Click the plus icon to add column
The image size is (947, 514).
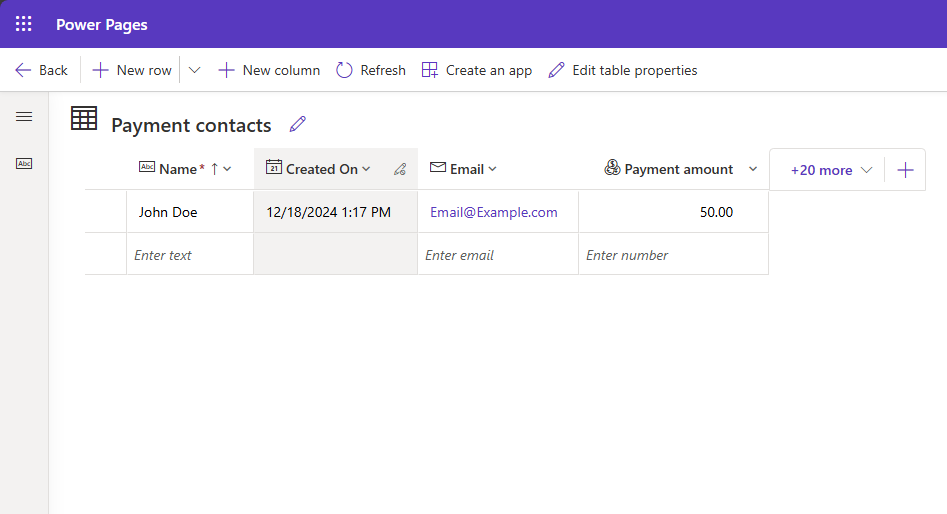pos(905,170)
